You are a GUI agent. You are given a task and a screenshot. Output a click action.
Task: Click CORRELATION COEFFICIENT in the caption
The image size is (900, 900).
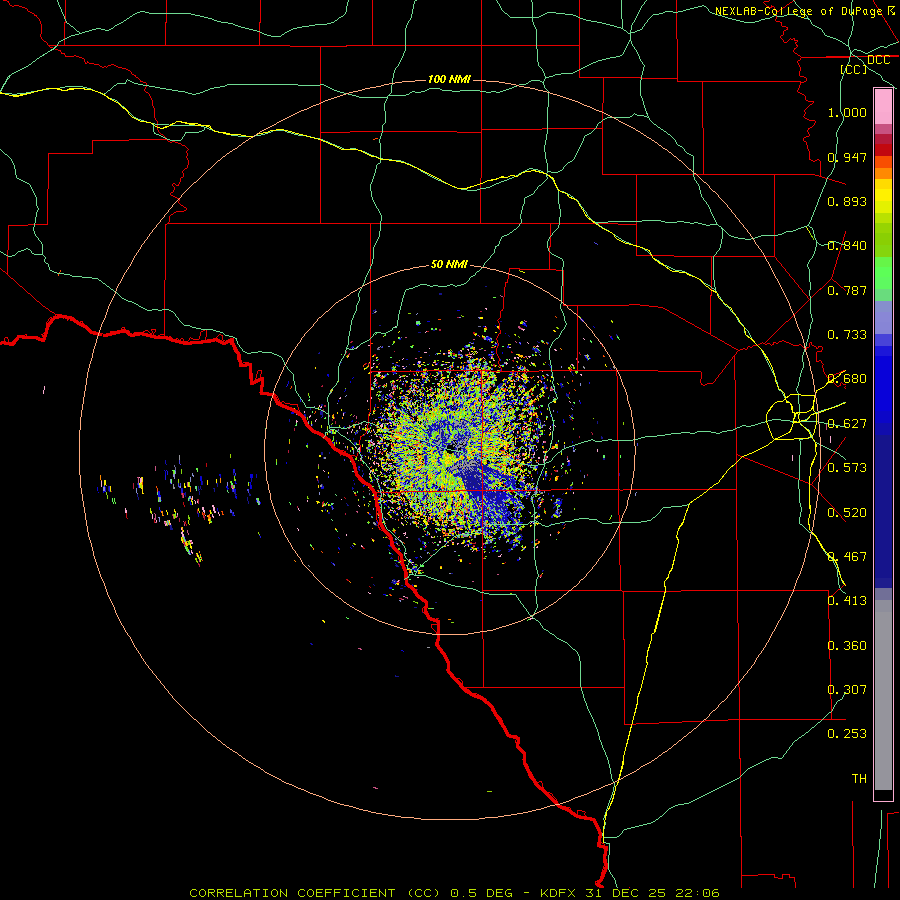pos(292,893)
